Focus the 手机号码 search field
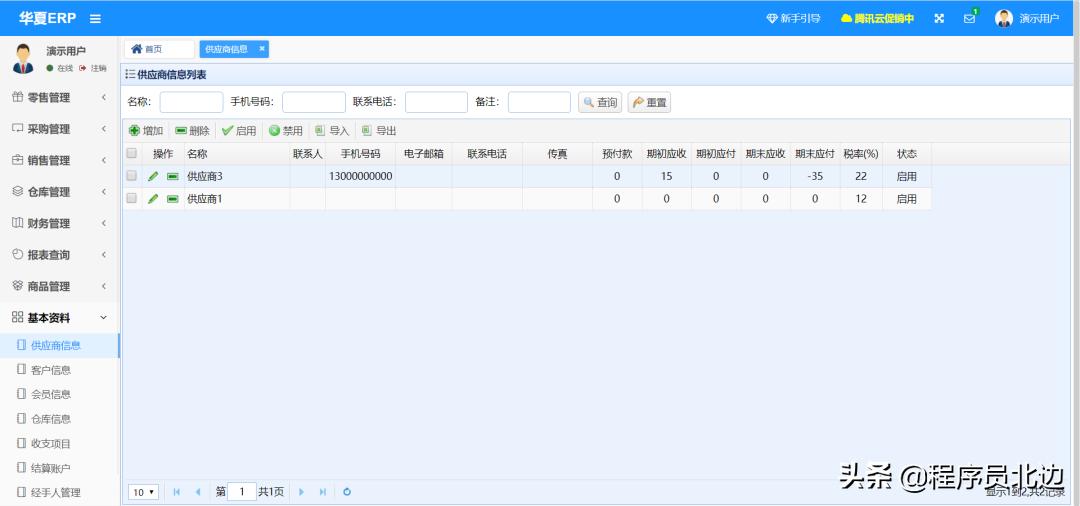Viewport: 1080px width, 506px height. pyautogui.click(x=314, y=103)
